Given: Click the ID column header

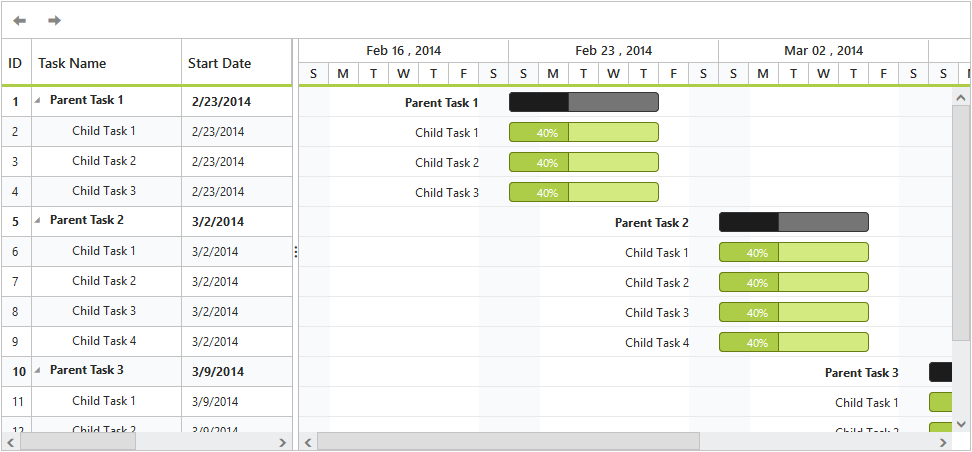Looking at the screenshot, I should (x=15, y=63).
